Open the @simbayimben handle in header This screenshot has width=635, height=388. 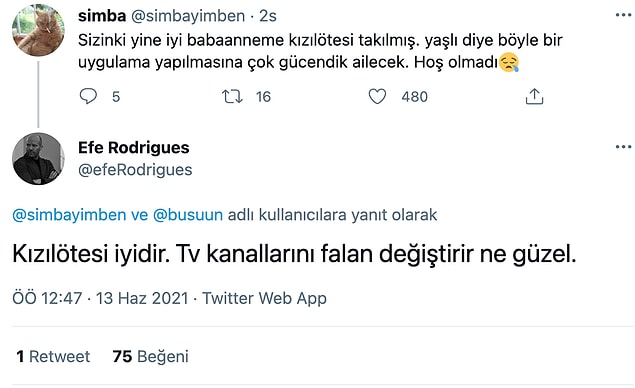(x=188, y=16)
